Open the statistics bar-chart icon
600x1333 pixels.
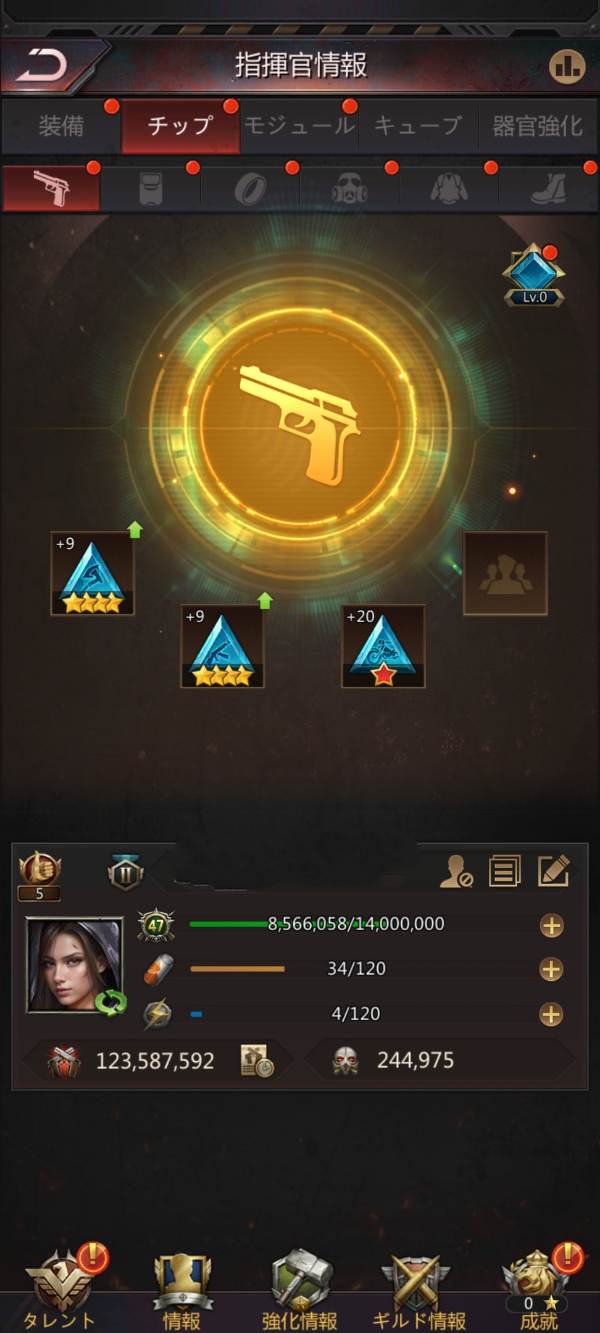pyautogui.click(x=566, y=66)
